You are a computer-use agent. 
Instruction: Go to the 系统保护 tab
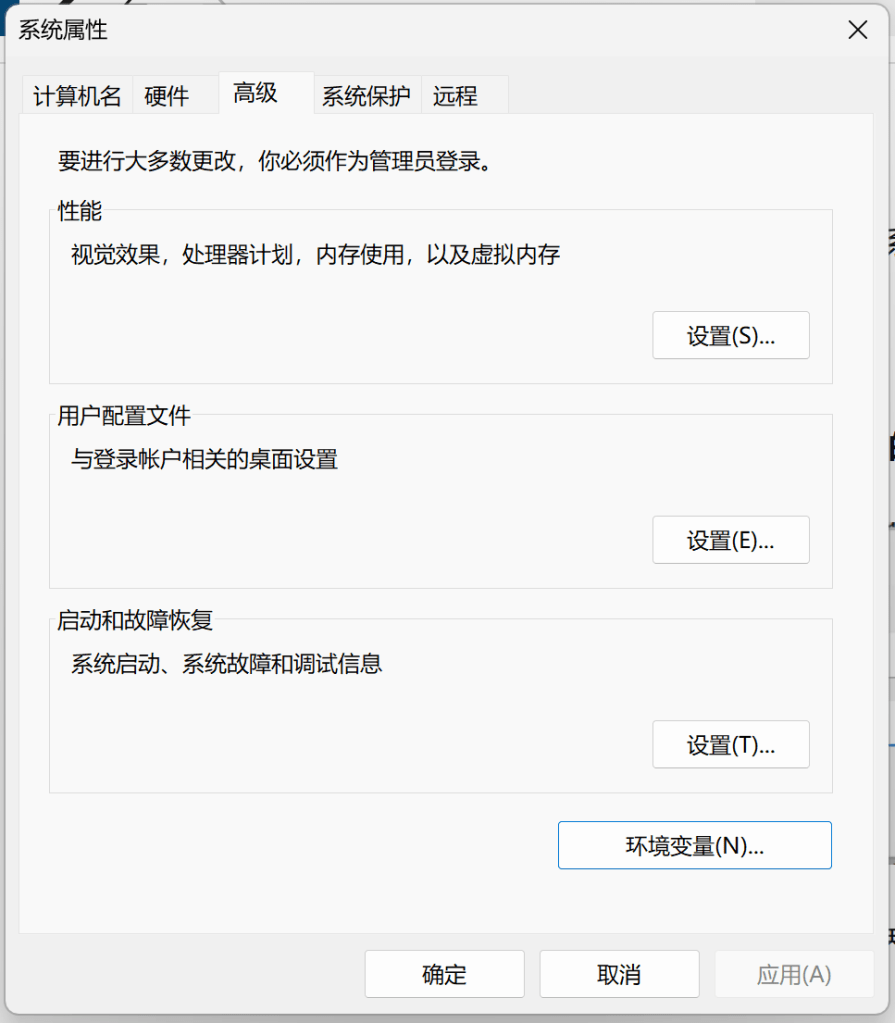click(x=366, y=96)
